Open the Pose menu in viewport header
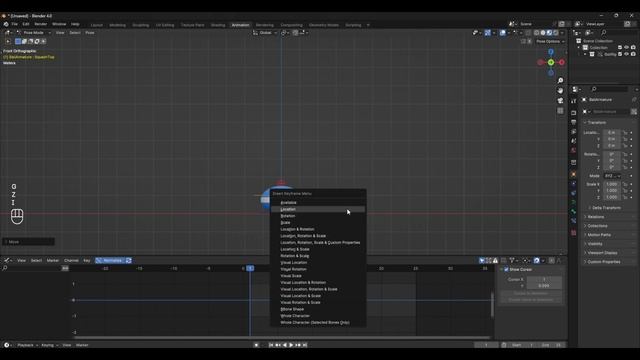The width and height of the screenshot is (640, 360). point(90,33)
